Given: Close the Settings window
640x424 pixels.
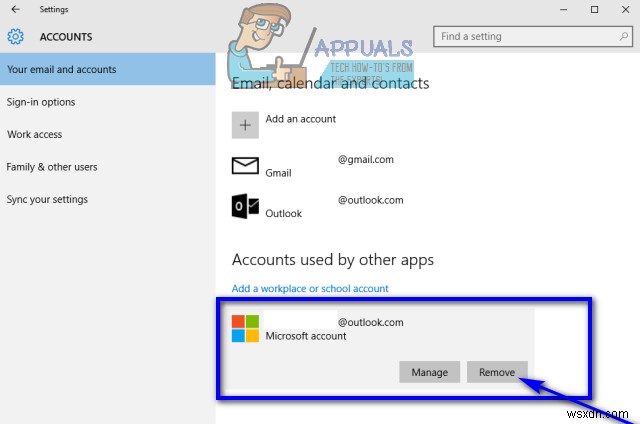Looking at the screenshot, I should tap(625, 9).
